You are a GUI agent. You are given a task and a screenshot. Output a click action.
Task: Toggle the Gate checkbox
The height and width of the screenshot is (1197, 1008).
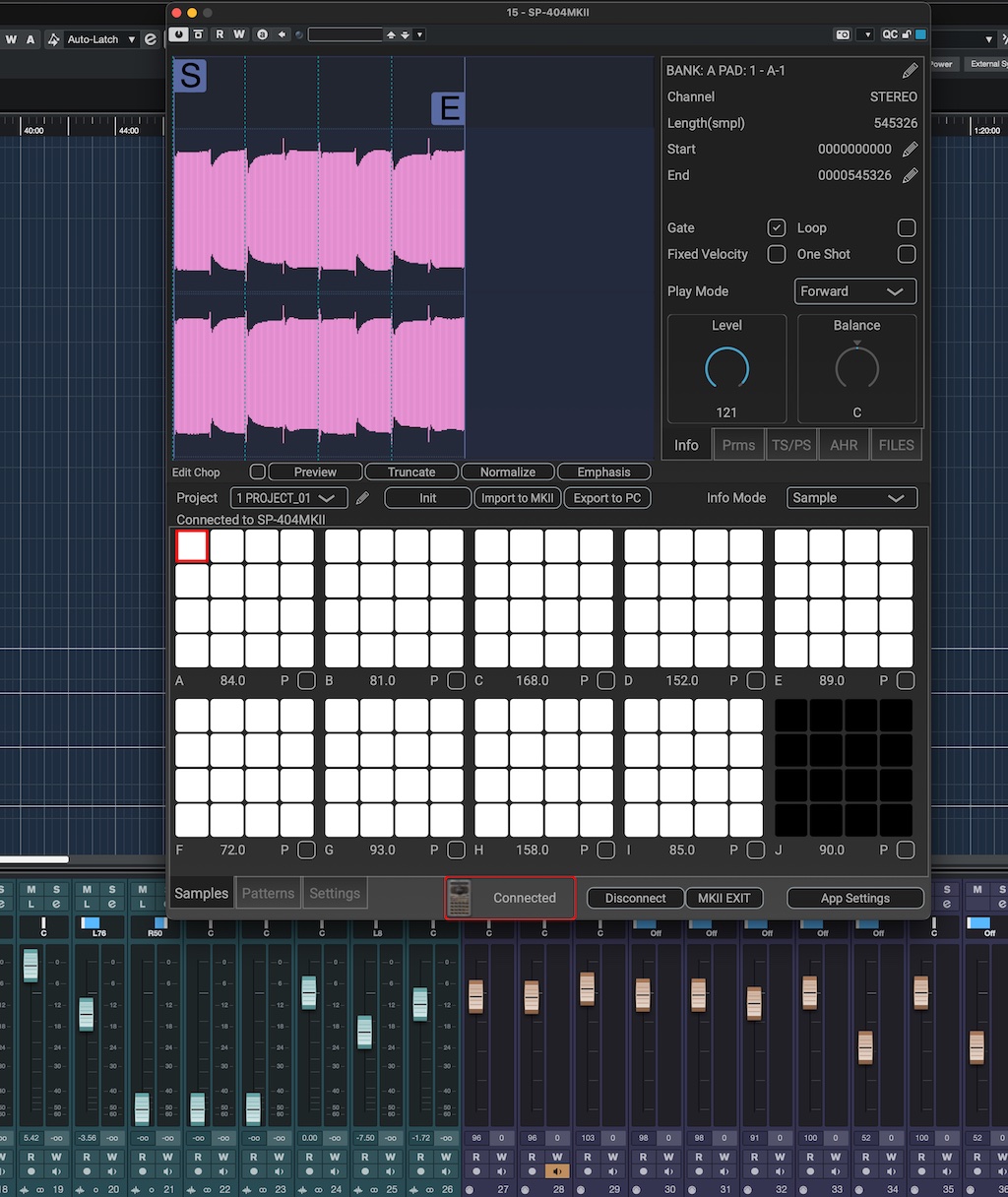pyautogui.click(x=777, y=227)
